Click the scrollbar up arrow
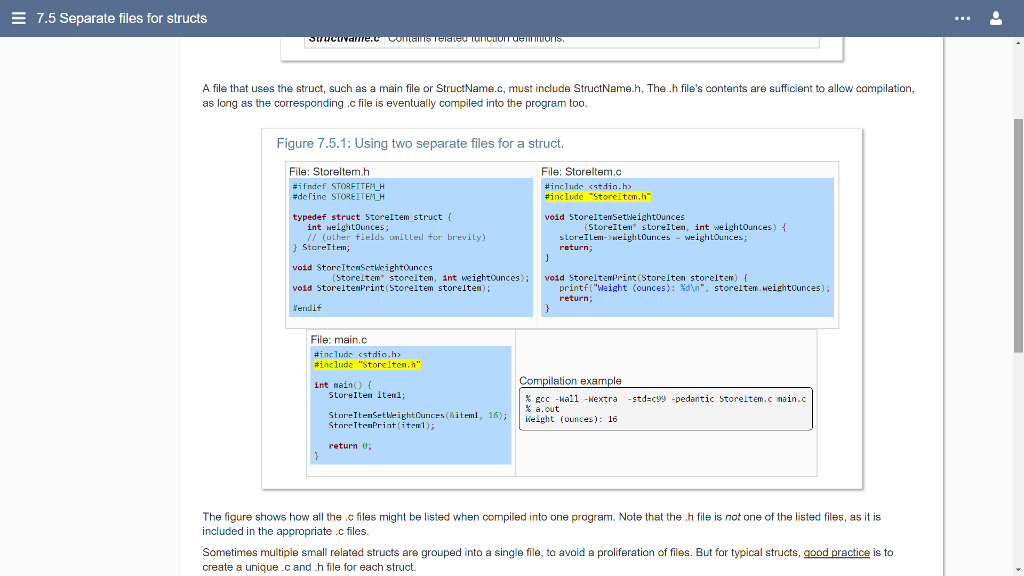The width and height of the screenshot is (1024, 576). pyautogui.click(x=1018, y=43)
